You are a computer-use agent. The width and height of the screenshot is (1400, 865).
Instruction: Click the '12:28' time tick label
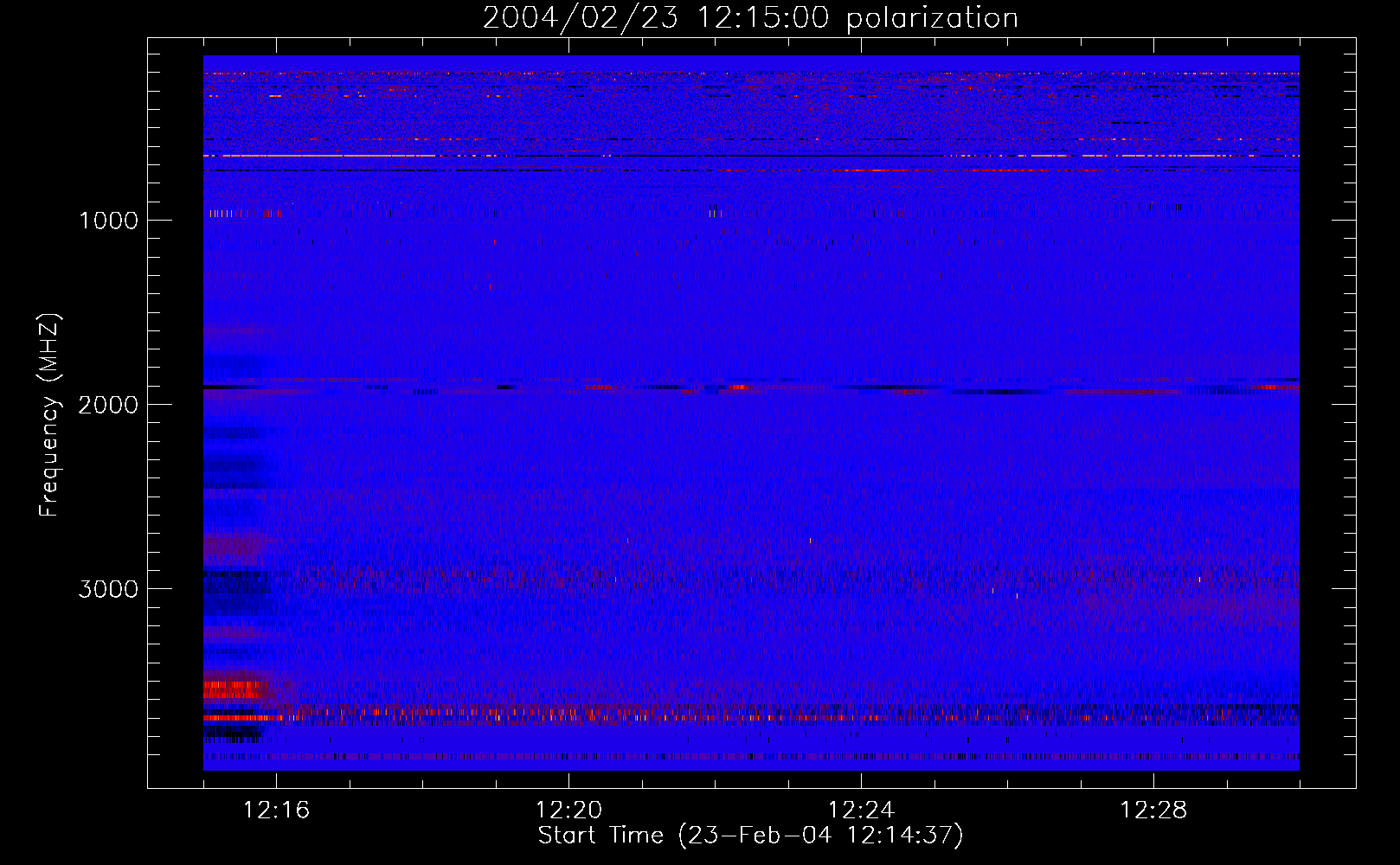point(1154,811)
